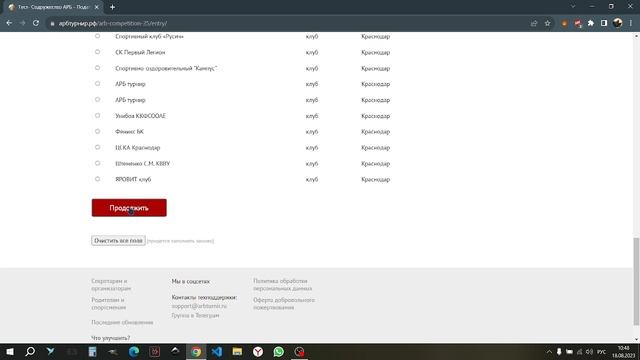Click the orange extension icon in toolbar
Image resolution: width=640 pixels, height=360 pixels.
(564, 24)
